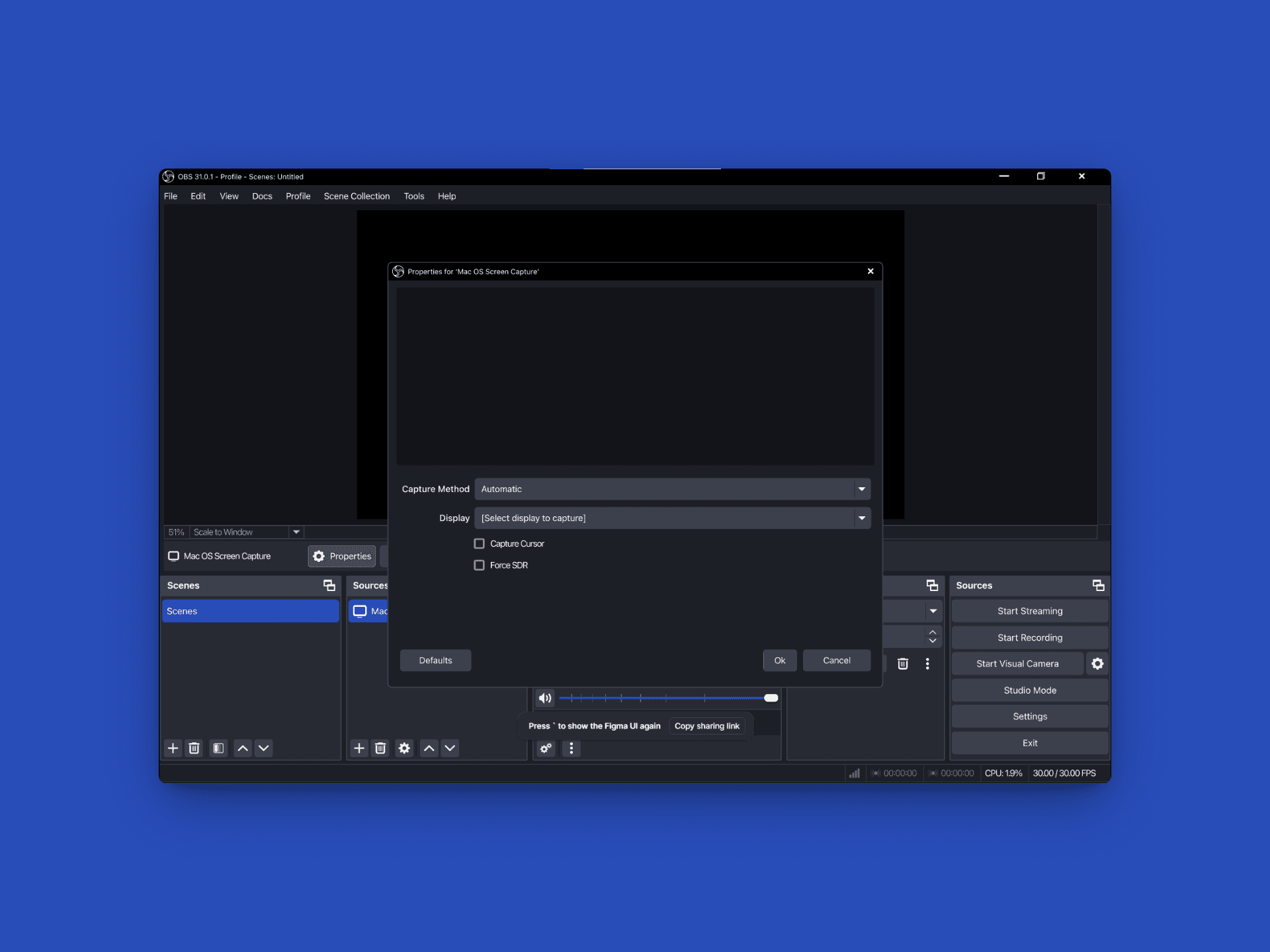
Task: Click the Start Recording button
Action: click(x=1029, y=637)
